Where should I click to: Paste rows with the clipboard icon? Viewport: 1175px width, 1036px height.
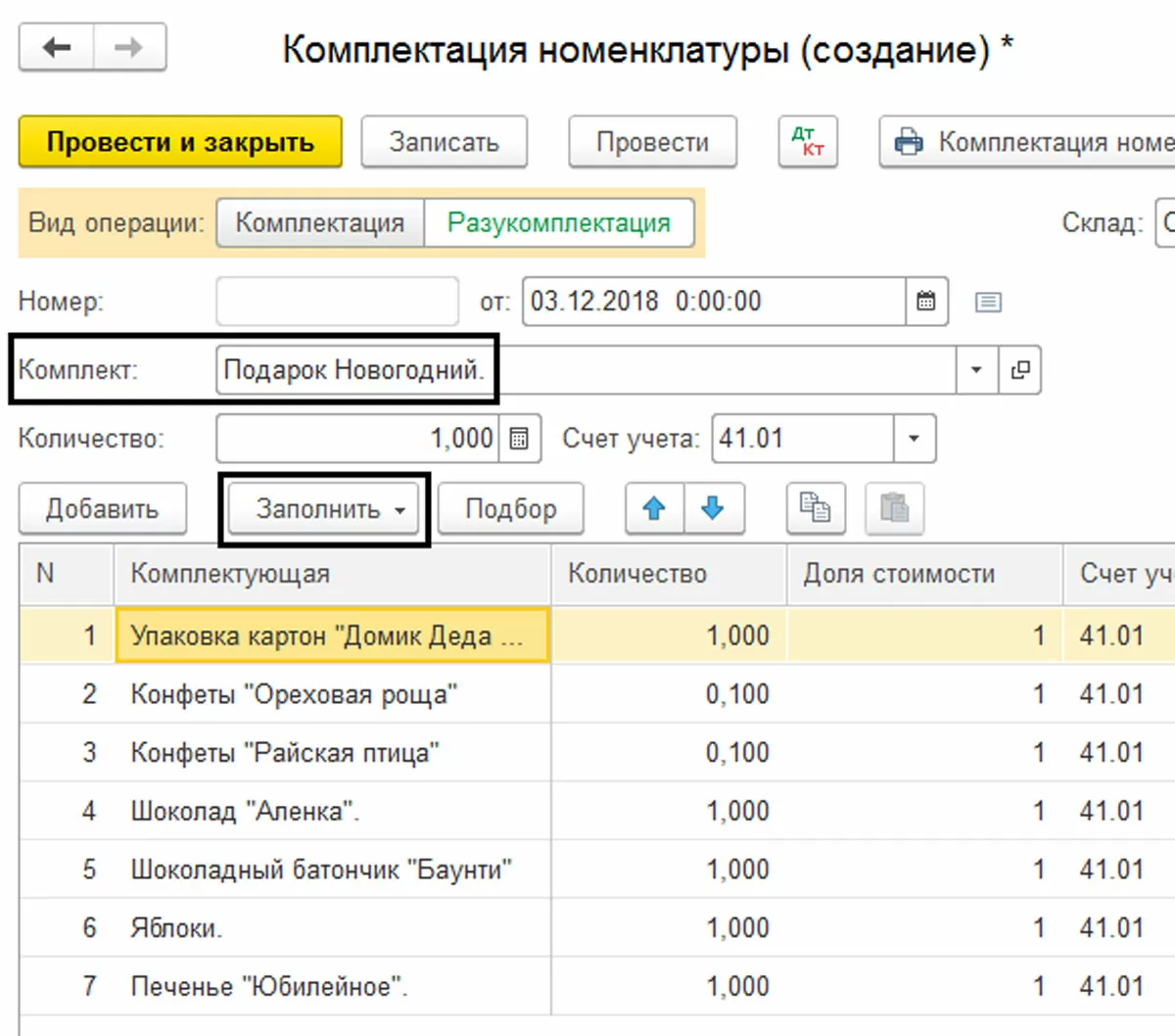point(894,508)
